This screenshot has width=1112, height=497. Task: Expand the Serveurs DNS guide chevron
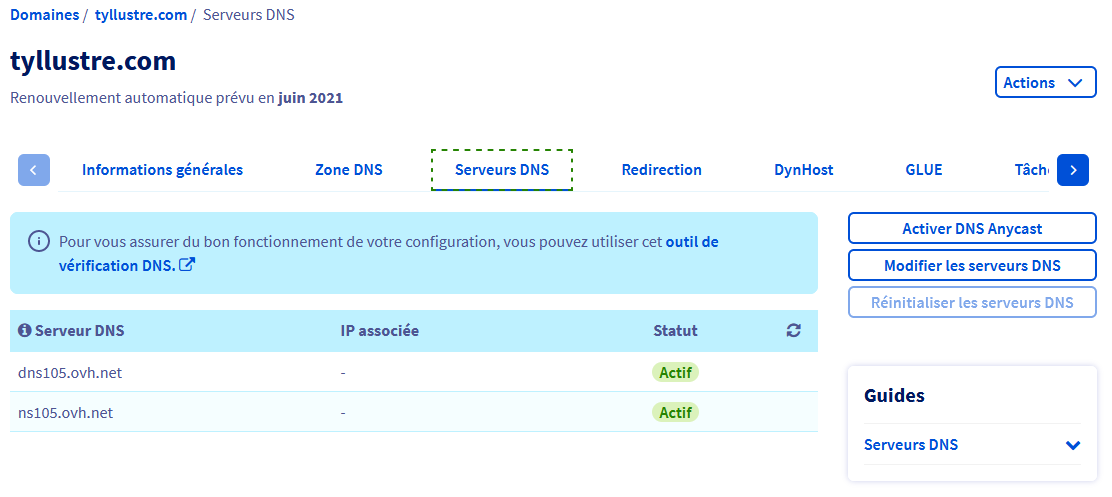pos(1073,445)
